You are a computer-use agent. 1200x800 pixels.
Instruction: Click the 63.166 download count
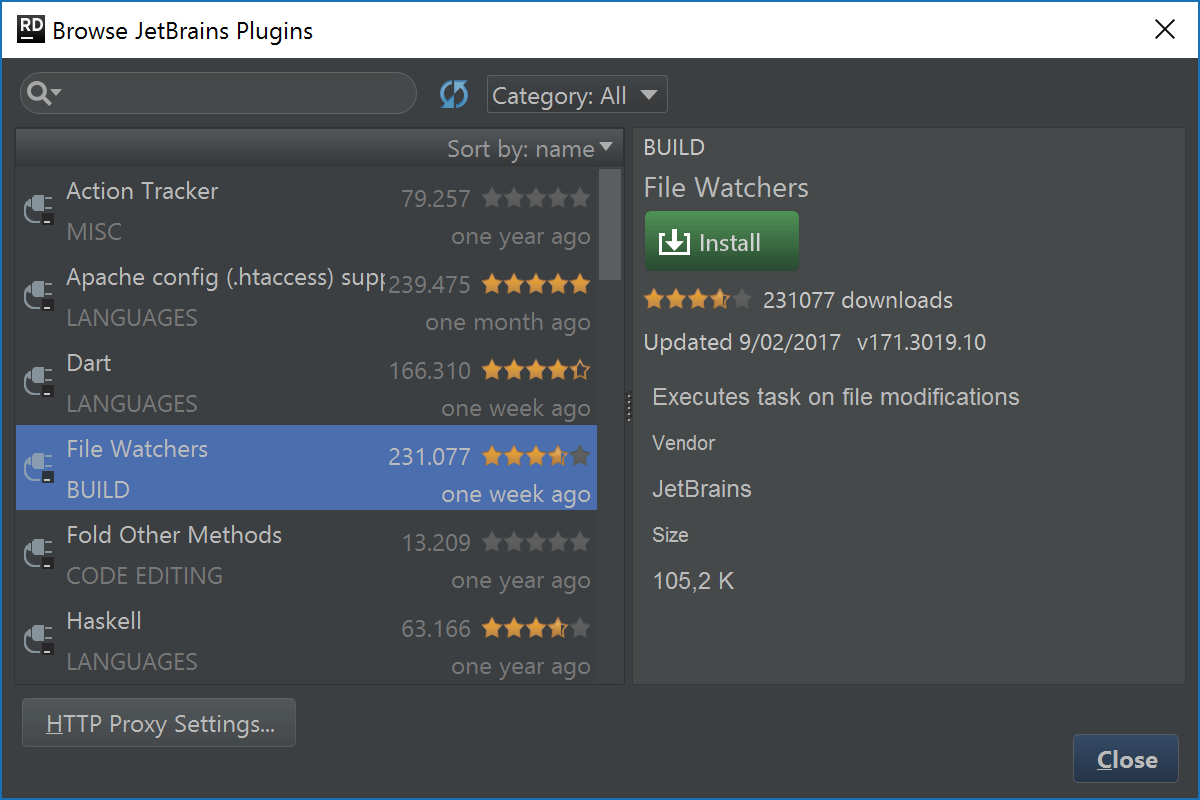coord(435,629)
